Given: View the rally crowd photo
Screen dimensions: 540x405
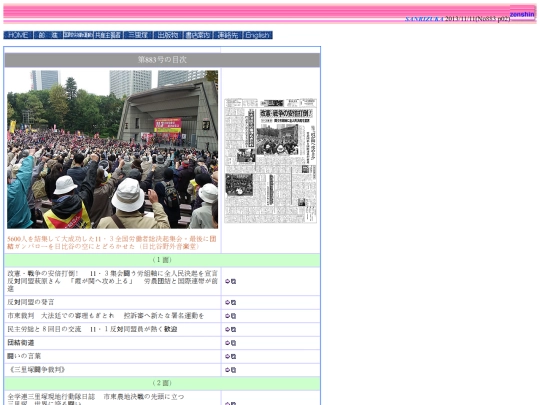Looking at the screenshot, I should [113, 149].
